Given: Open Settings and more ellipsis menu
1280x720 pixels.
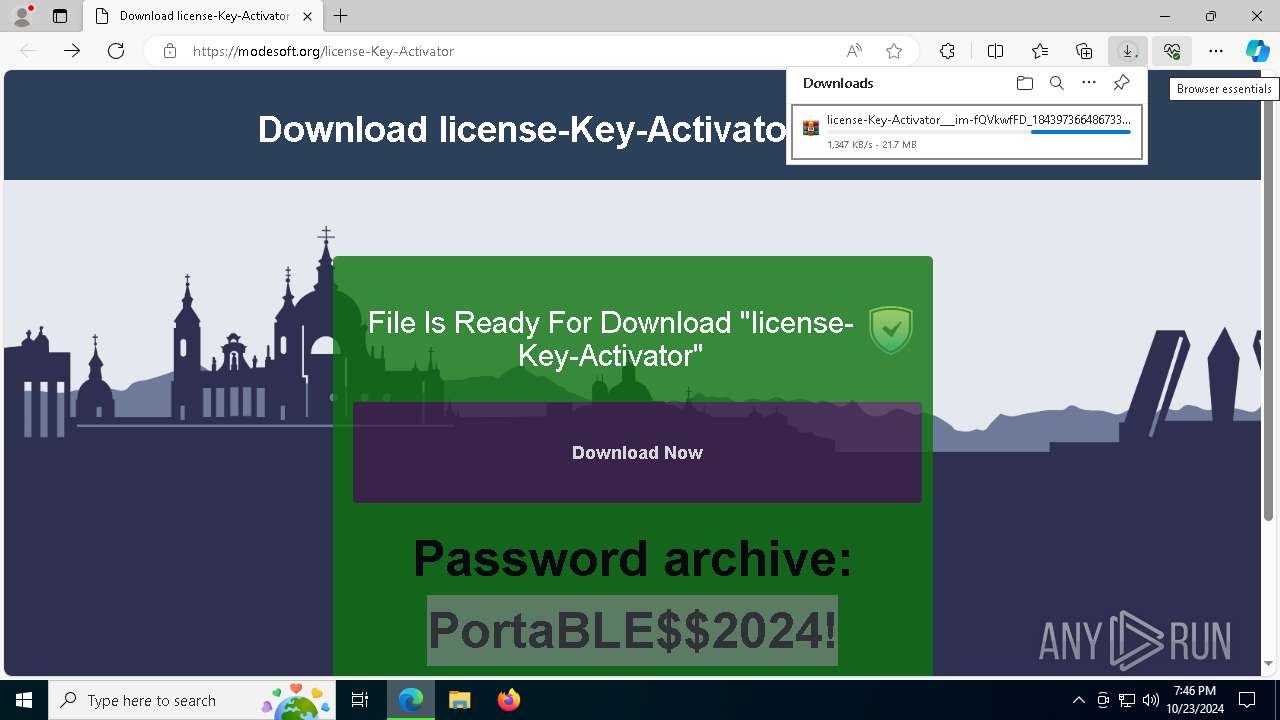Looking at the screenshot, I should 1216,51.
